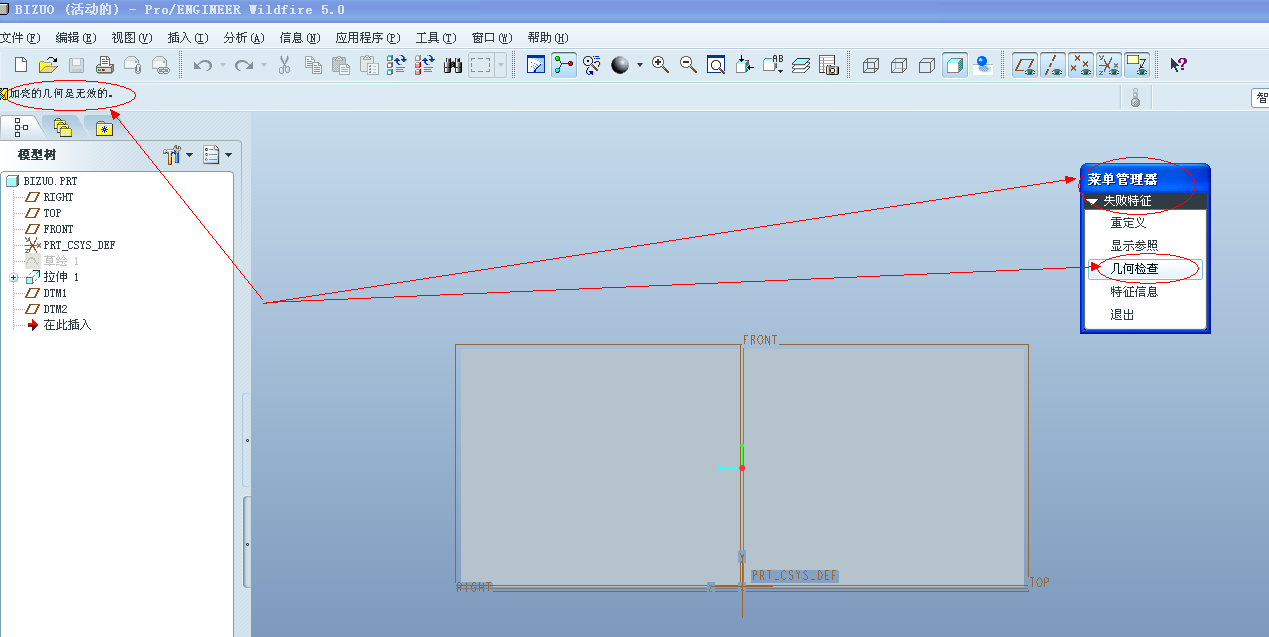Switch display to wireframe
The height and width of the screenshot is (637, 1269).
pyautogui.click(x=870, y=65)
